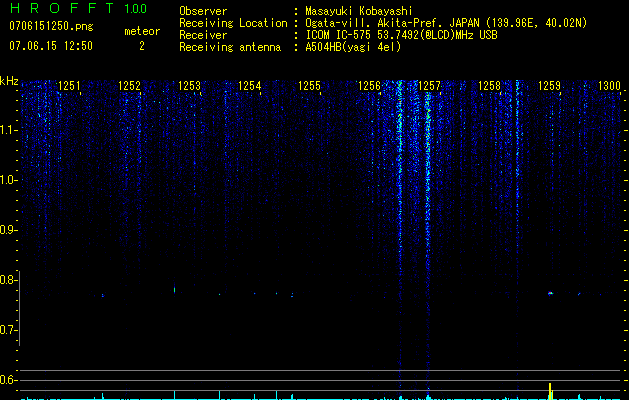Click the Receiver field label
Viewport: 629px width, 400px height.
pos(203,35)
